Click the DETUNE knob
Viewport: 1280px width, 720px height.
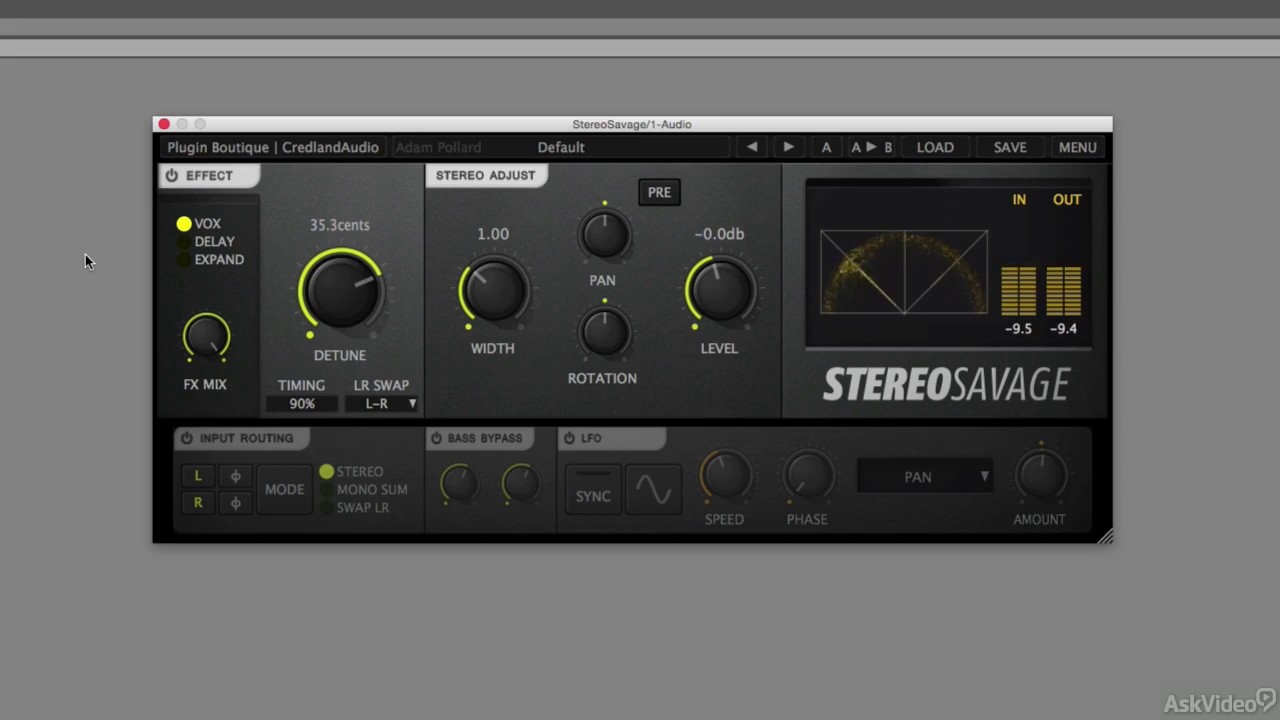[341, 290]
